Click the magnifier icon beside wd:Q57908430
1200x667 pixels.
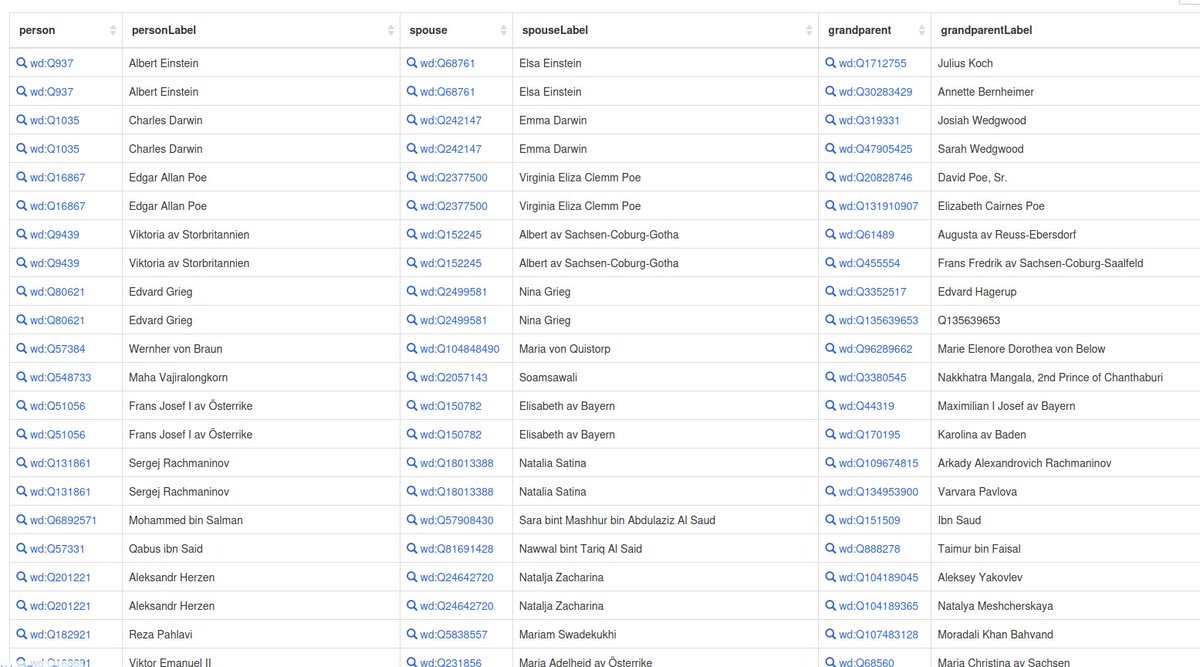click(411, 520)
